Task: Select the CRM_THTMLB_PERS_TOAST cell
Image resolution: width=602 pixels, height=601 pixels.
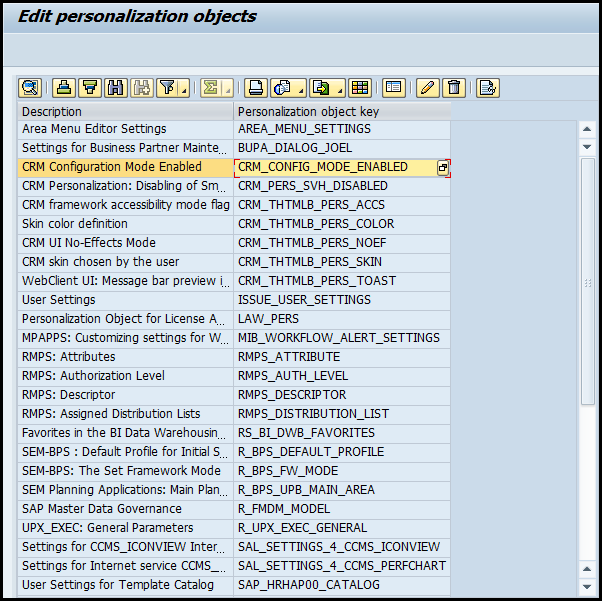Action: [x=342, y=281]
